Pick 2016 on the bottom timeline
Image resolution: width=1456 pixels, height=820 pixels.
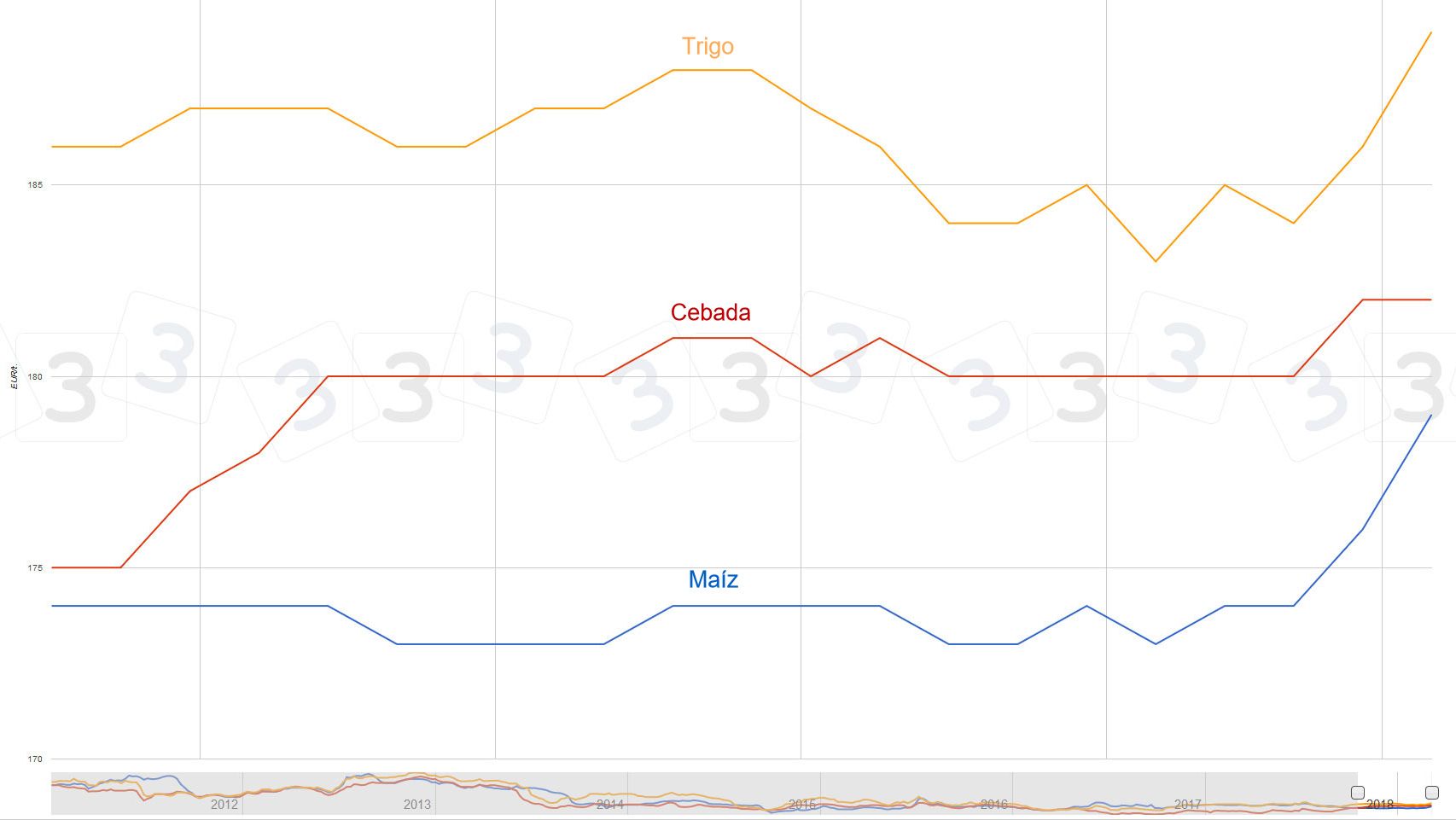point(994,805)
